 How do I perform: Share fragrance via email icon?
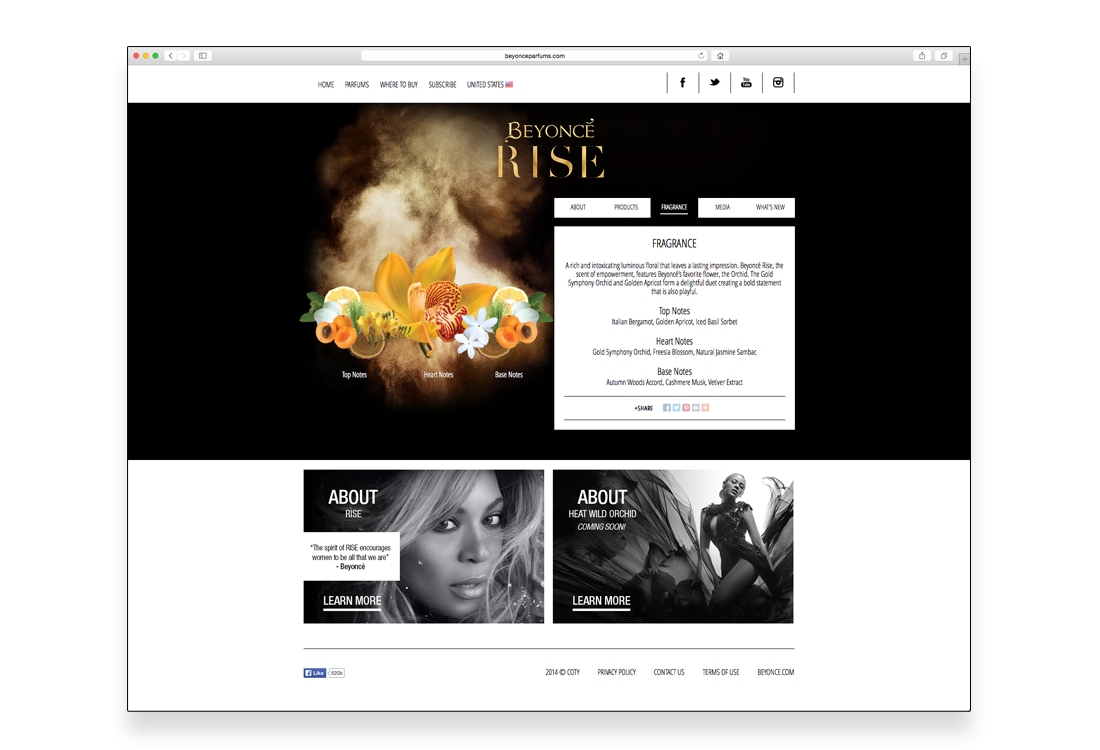pos(696,408)
